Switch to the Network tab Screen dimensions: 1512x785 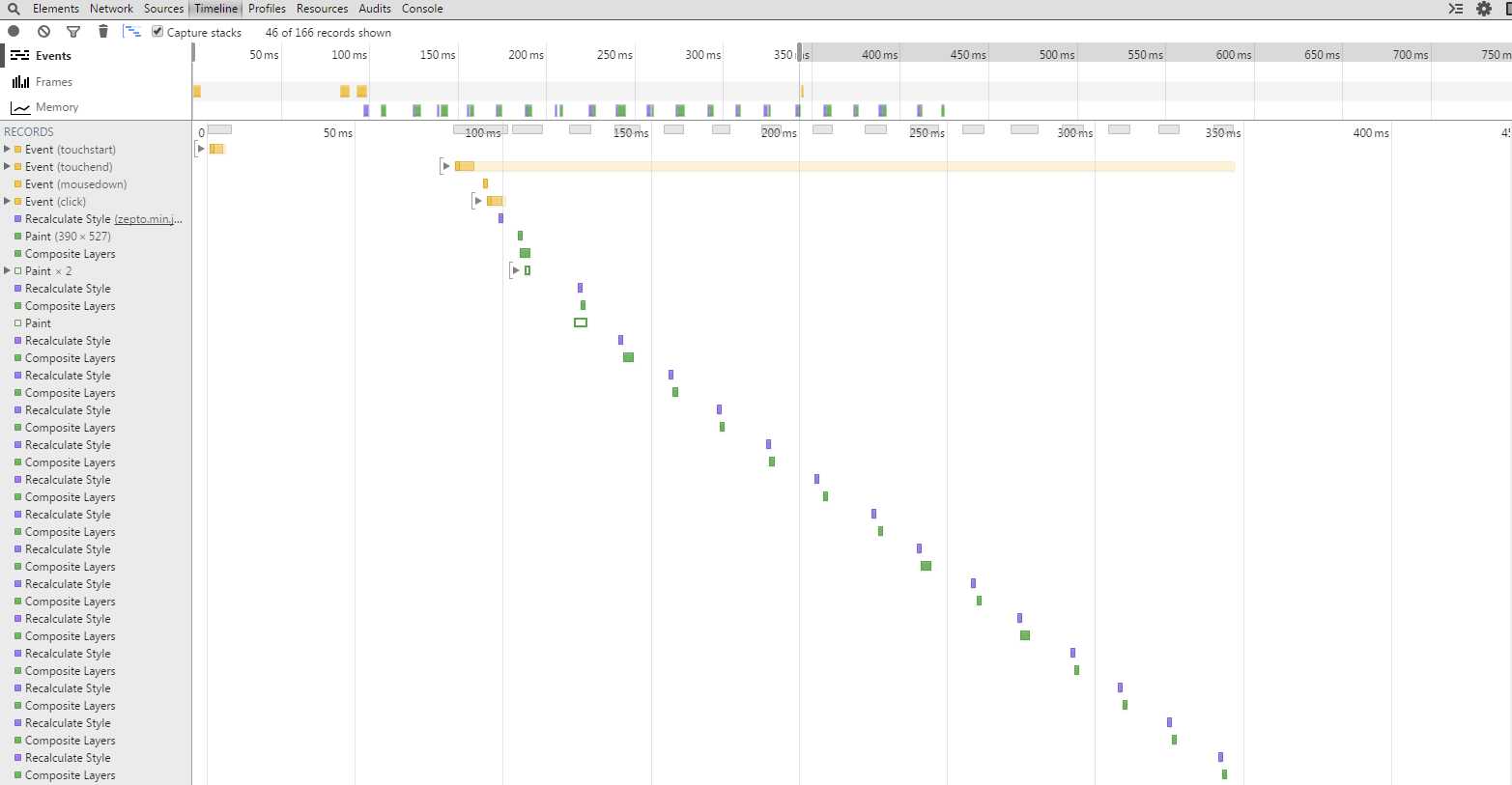click(x=112, y=9)
